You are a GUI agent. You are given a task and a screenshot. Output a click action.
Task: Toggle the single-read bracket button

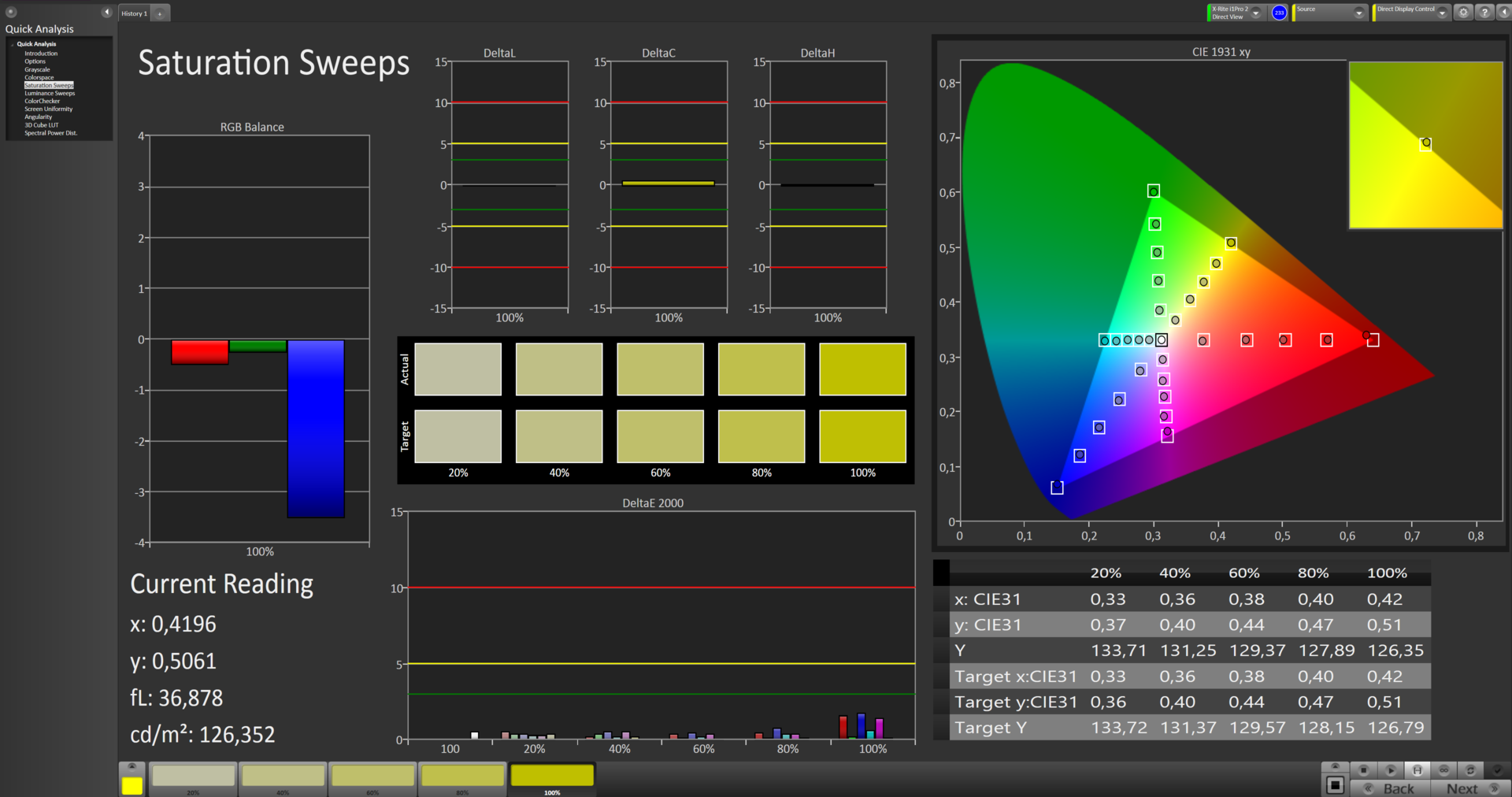pyautogui.click(x=1417, y=770)
